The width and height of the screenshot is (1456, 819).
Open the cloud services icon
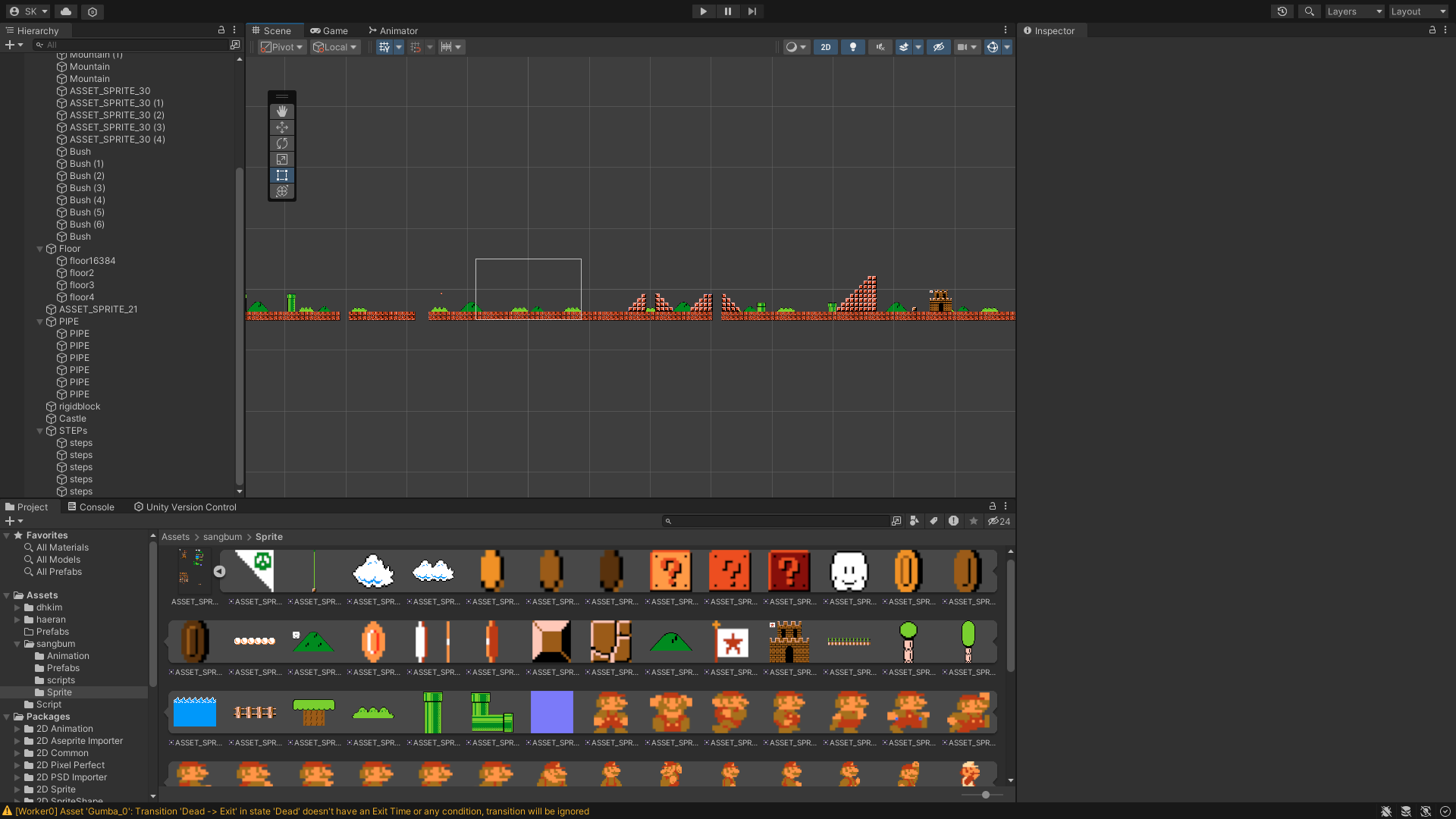click(66, 11)
